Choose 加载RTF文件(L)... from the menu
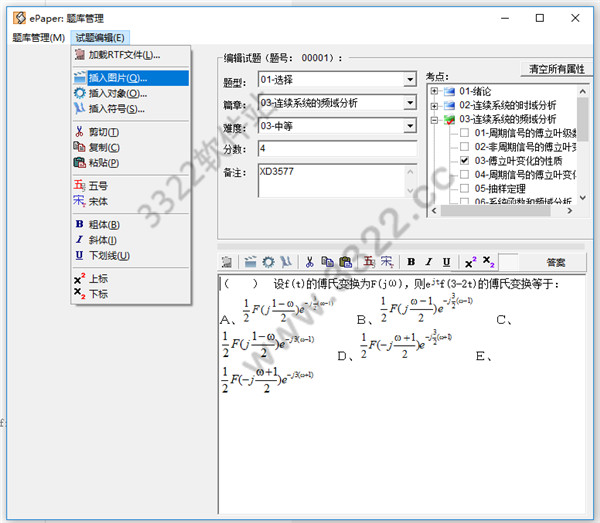Image resolution: width=600 pixels, height=523 pixels. pos(130,55)
